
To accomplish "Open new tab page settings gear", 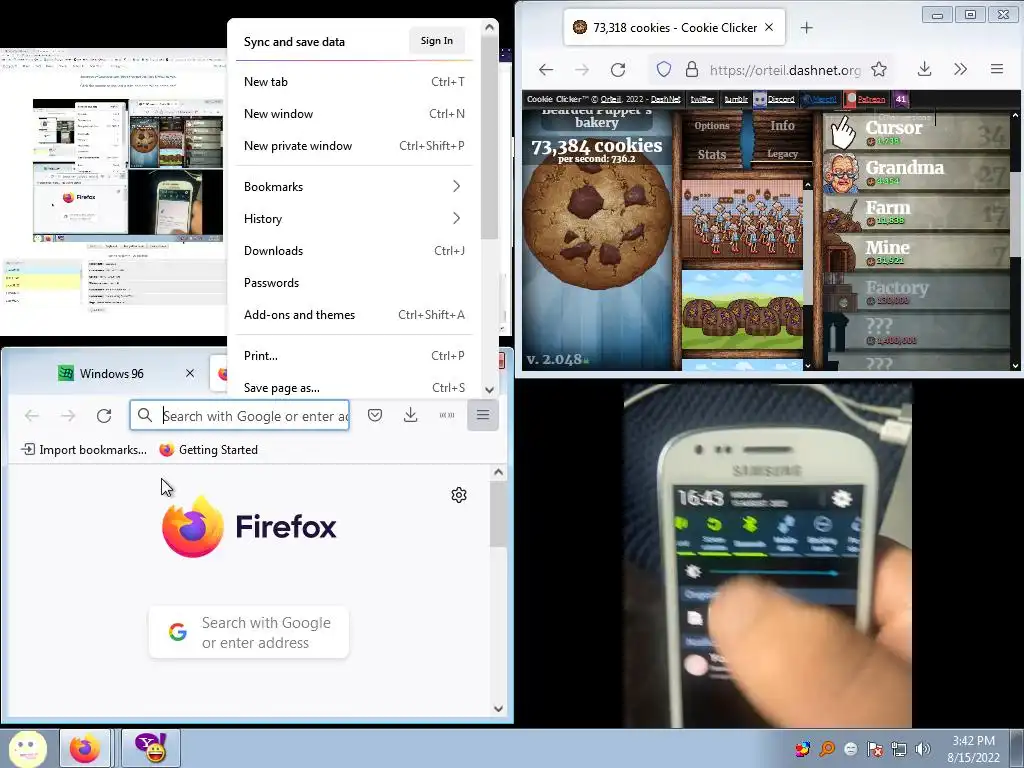I will click(x=459, y=495).
